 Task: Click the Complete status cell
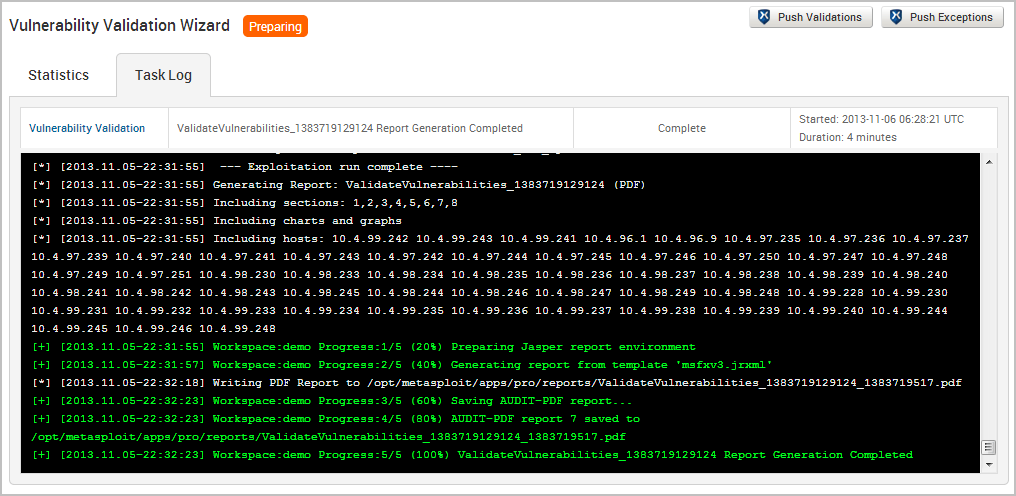(681, 128)
